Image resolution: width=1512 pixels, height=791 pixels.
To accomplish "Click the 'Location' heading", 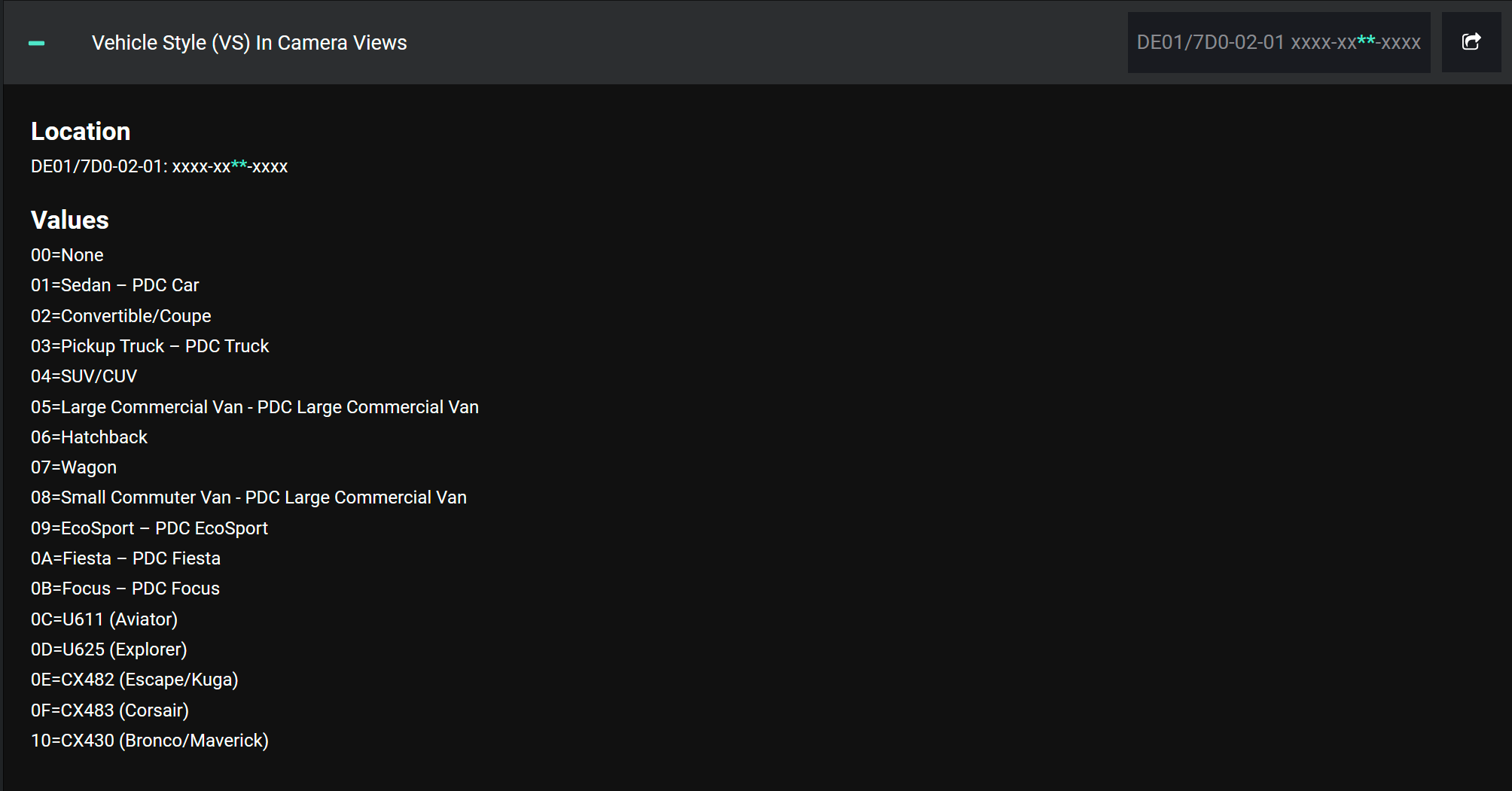I will 81,131.
